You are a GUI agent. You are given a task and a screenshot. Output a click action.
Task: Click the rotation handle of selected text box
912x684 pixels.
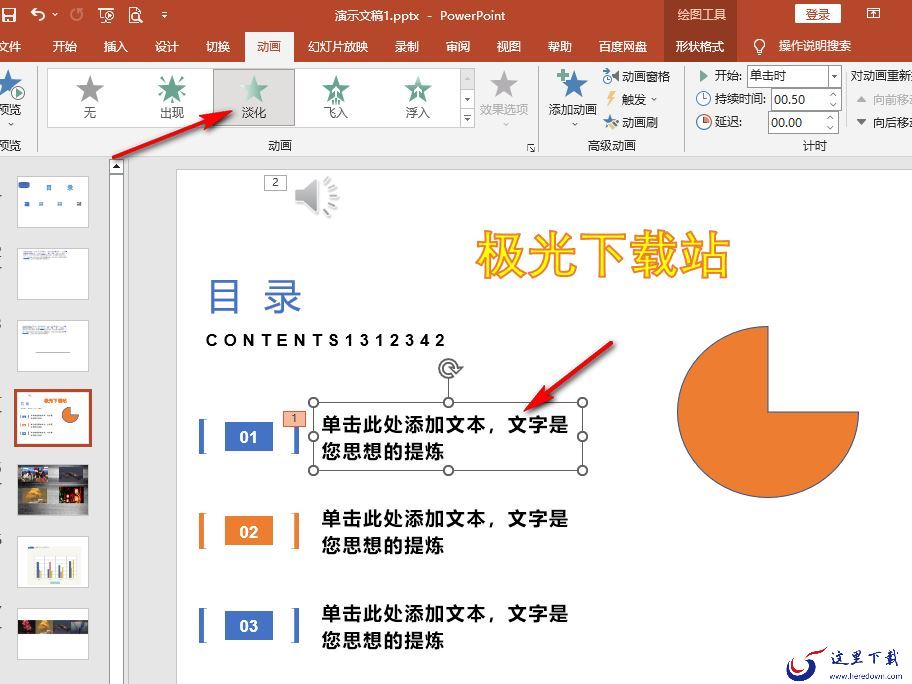click(448, 369)
